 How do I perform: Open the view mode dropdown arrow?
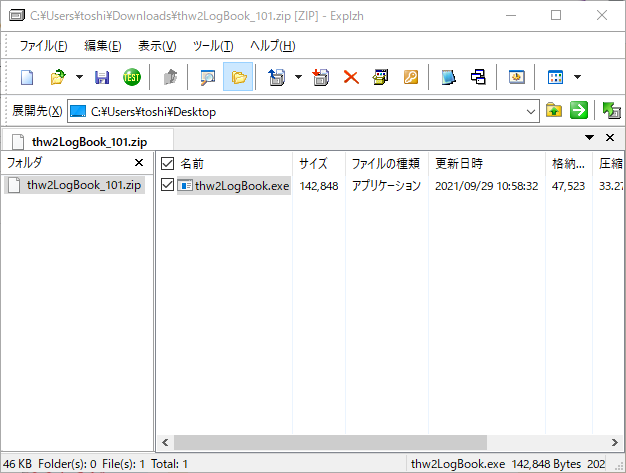click(577, 77)
